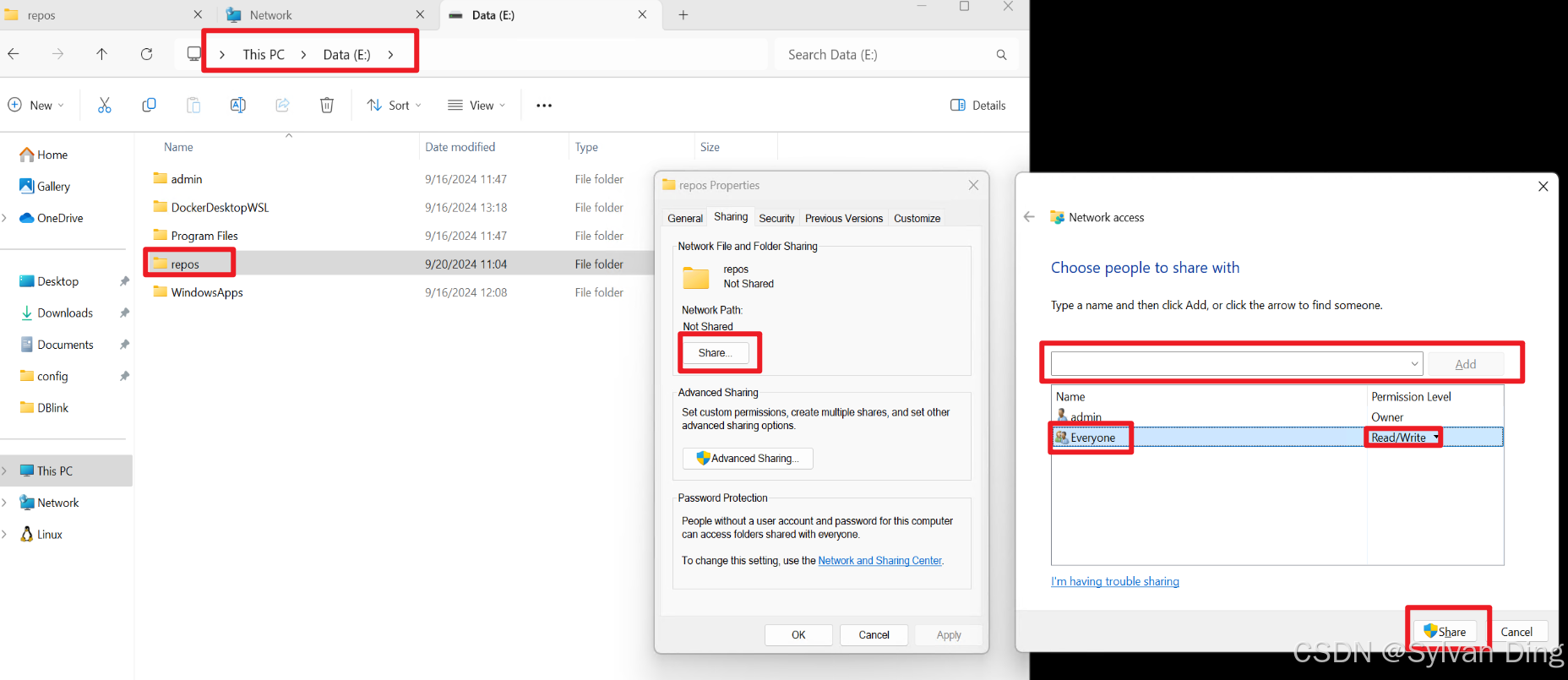1568x680 pixels.
Task: Refresh the Data (E:) folder view
Action: tap(146, 54)
